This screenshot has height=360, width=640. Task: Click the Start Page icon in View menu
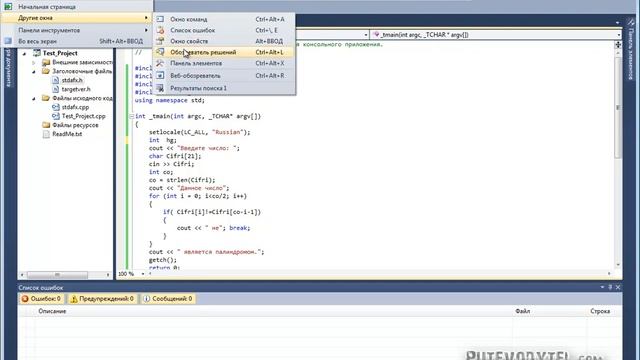tap(8, 7)
